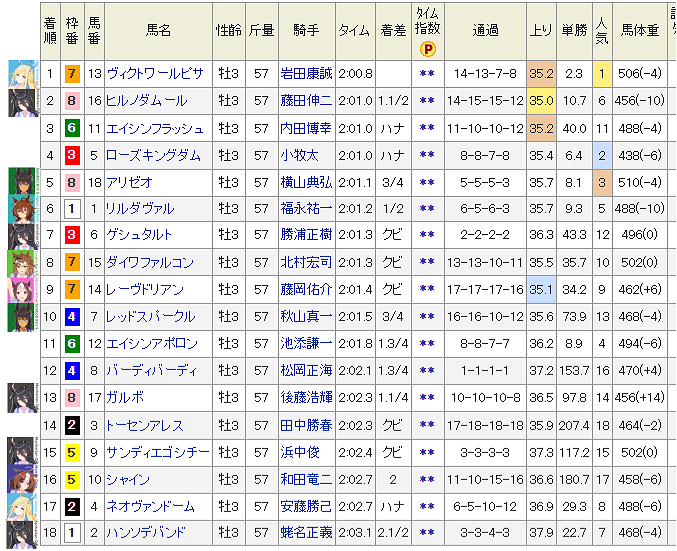Open jockey 勝浦正樹 profile link
The image size is (677, 551).
(307, 235)
